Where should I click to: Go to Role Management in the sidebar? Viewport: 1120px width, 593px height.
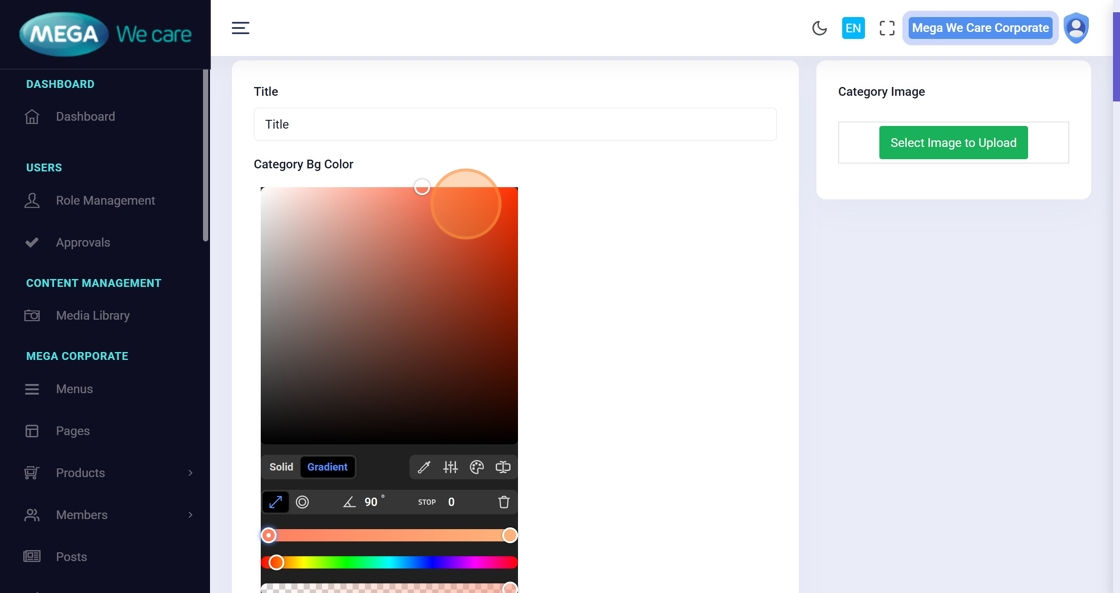point(105,201)
